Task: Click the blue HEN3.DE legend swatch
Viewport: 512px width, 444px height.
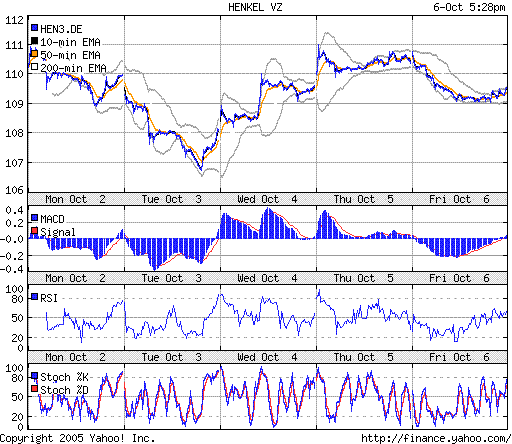Action: tap(34, 28)
